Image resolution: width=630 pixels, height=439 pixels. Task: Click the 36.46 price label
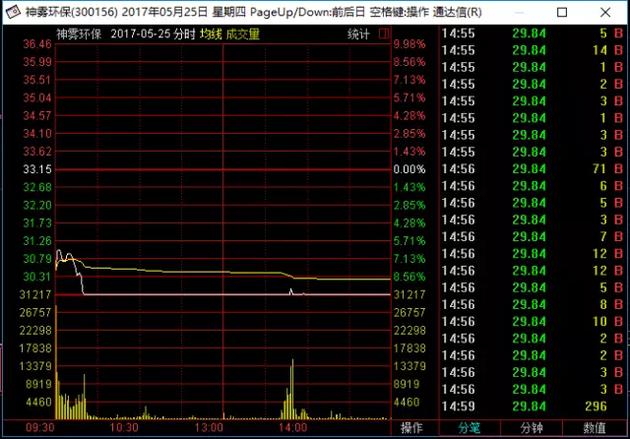pyautogui.click(x=37, y=44)
